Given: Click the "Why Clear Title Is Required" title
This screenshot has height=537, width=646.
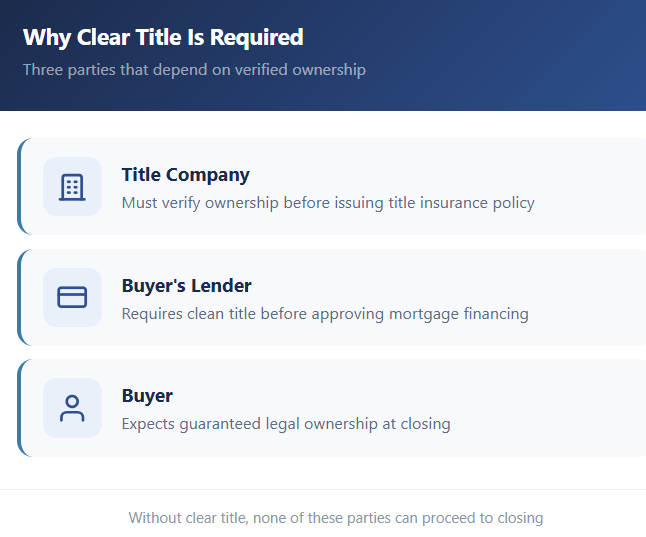Looking at the screenshot, I should (163, 38).
